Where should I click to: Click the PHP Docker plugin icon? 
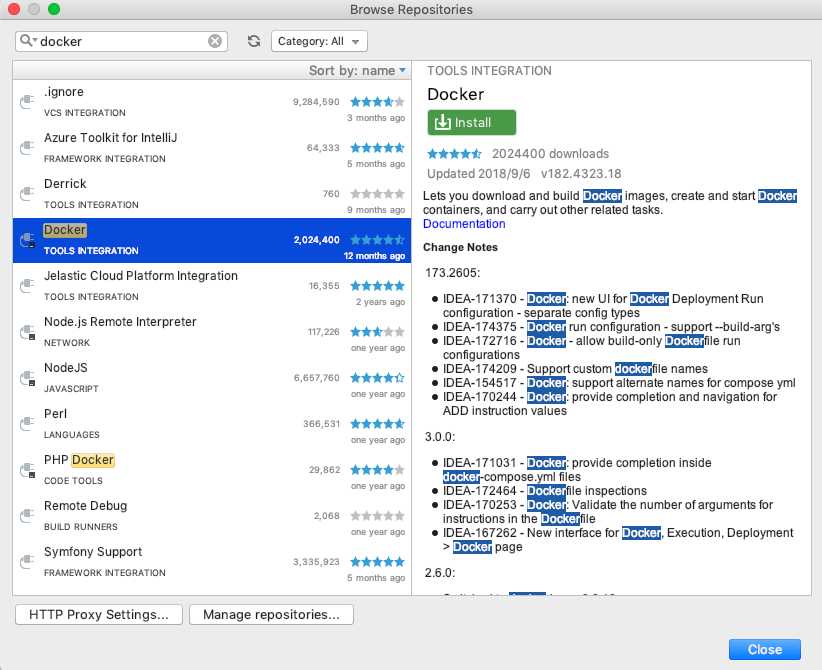coord(27,470)
